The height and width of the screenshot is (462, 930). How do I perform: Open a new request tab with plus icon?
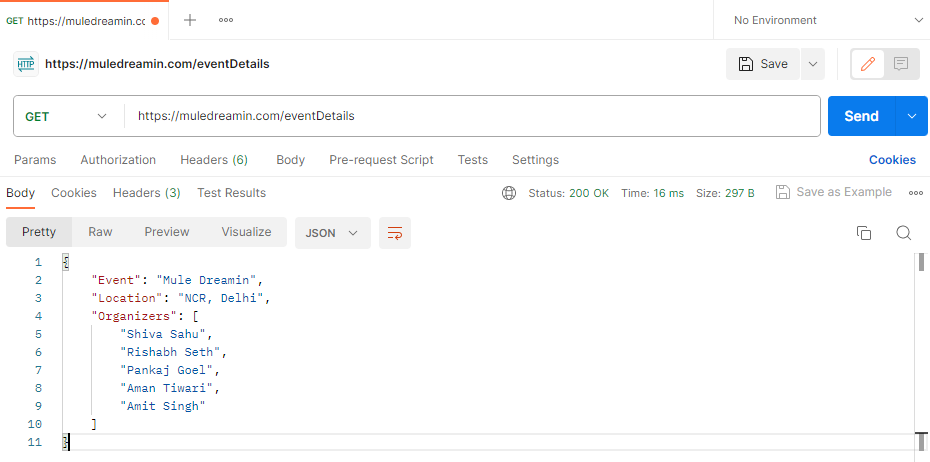[x=190, y=20]
